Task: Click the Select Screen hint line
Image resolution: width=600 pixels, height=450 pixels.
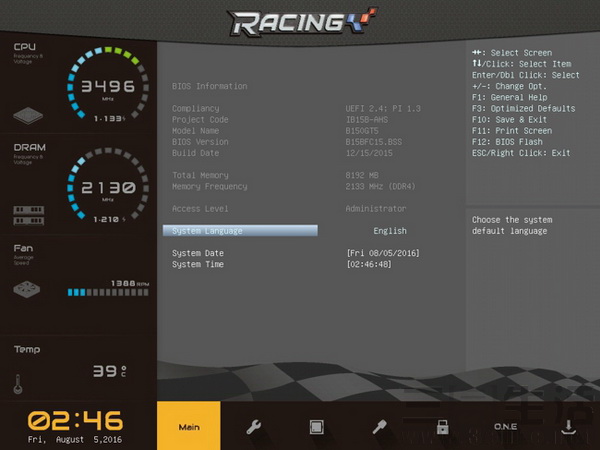Action: pos(512,53)
